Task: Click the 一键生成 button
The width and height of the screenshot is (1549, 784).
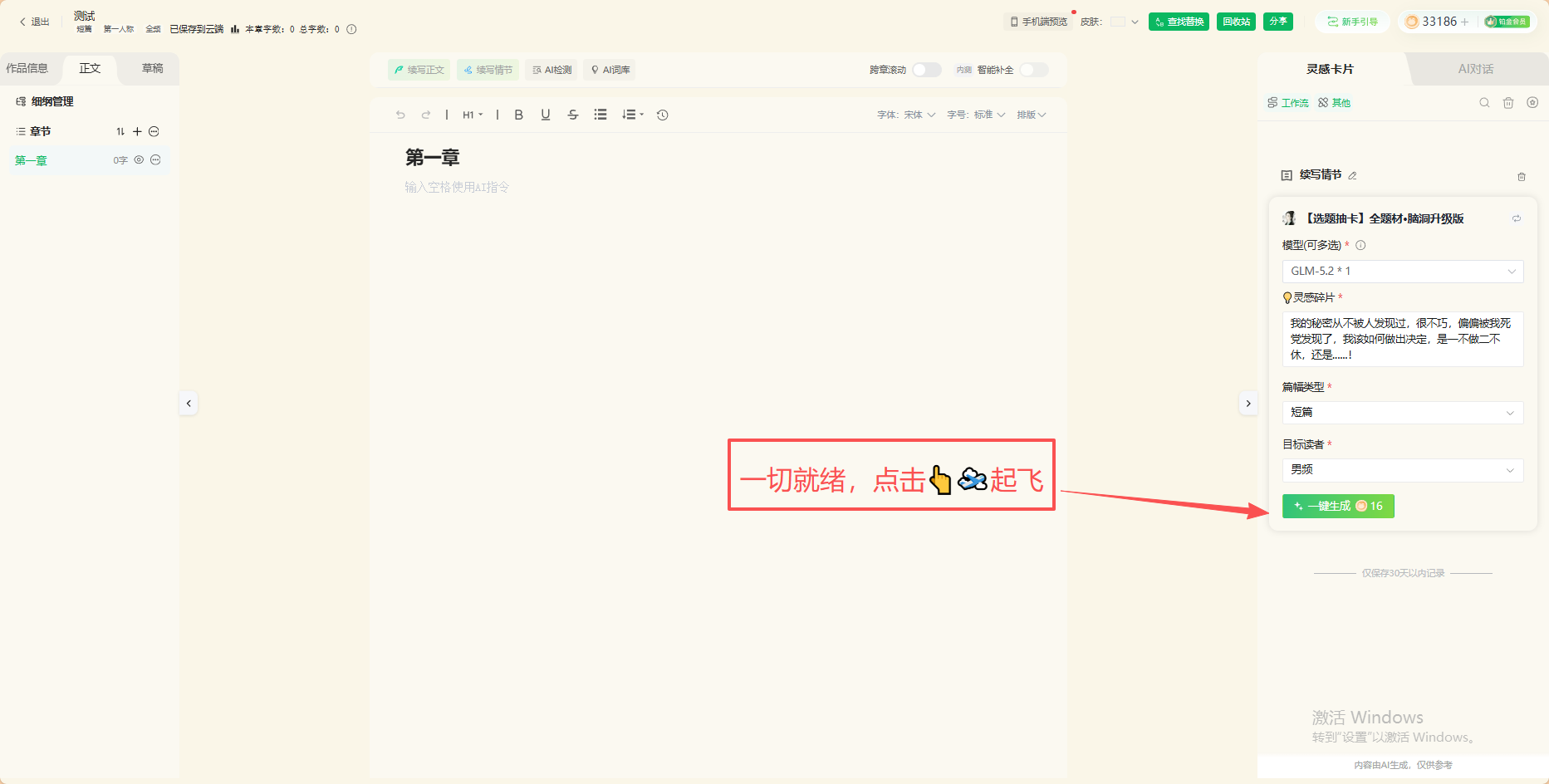Action: pos(1338,506)
